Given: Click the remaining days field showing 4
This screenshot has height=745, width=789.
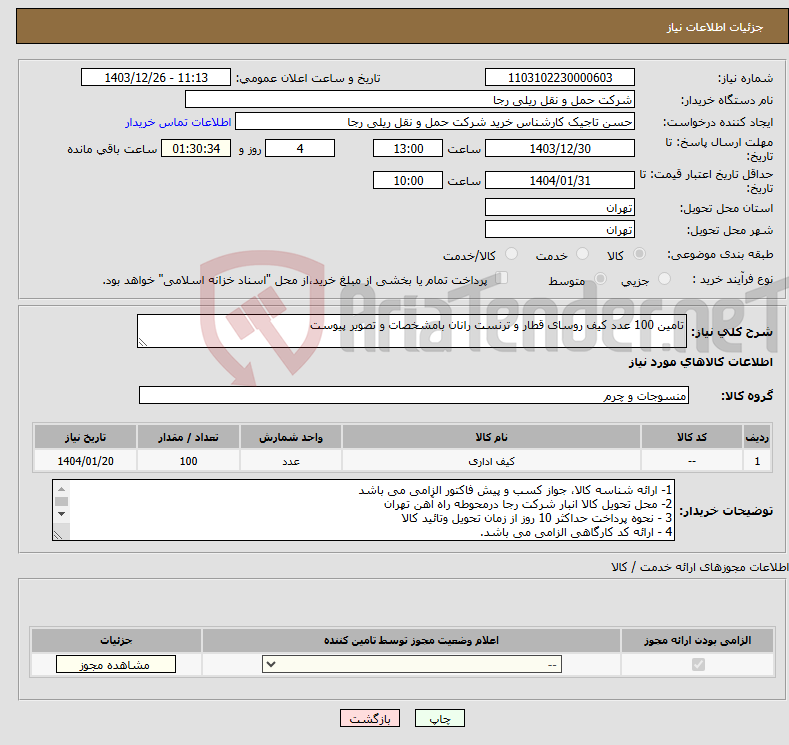Looking at the screenshot, I should pyautogui.click(x=300, y=148).
